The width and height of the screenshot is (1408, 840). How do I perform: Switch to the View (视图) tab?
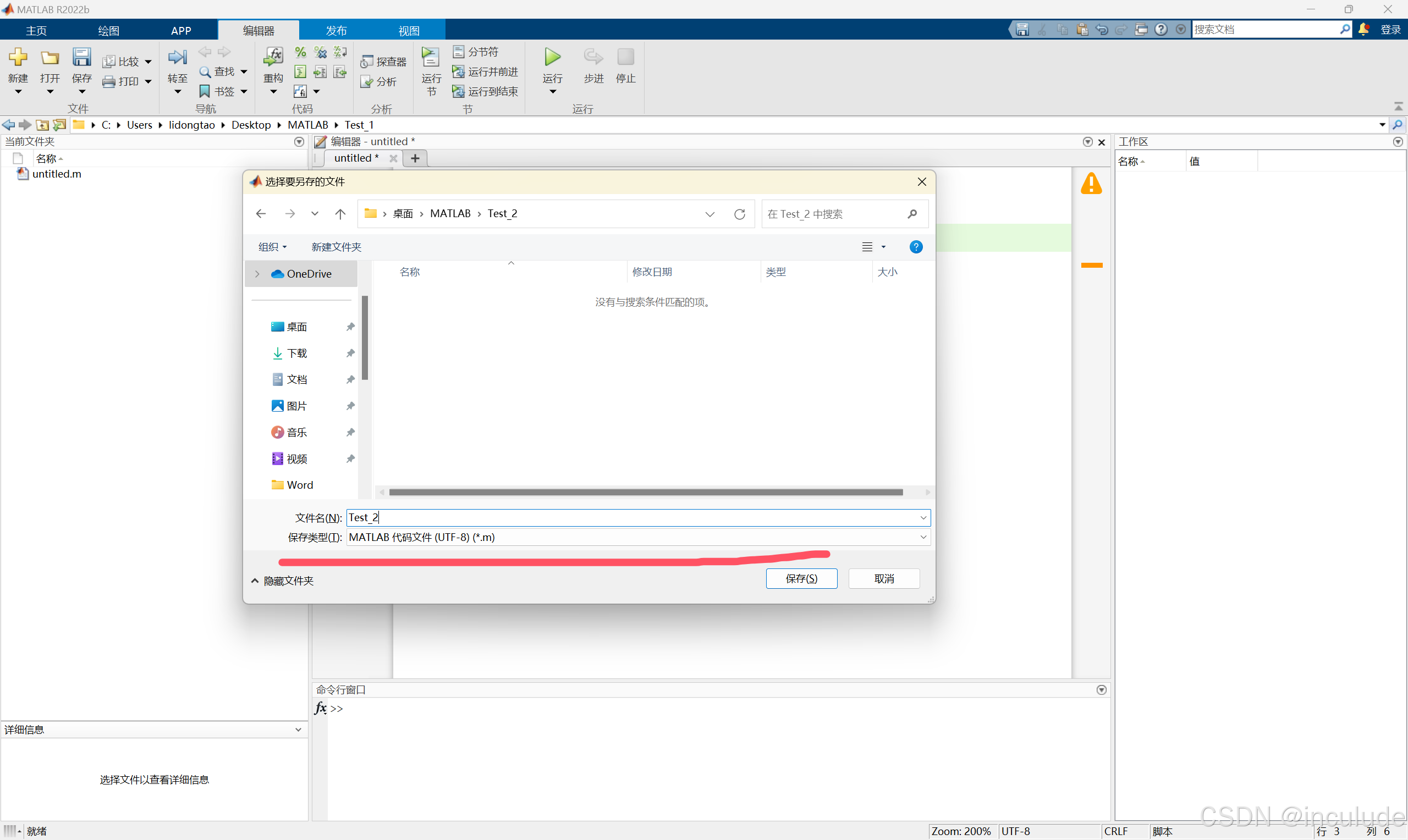[x=409, y=31]
